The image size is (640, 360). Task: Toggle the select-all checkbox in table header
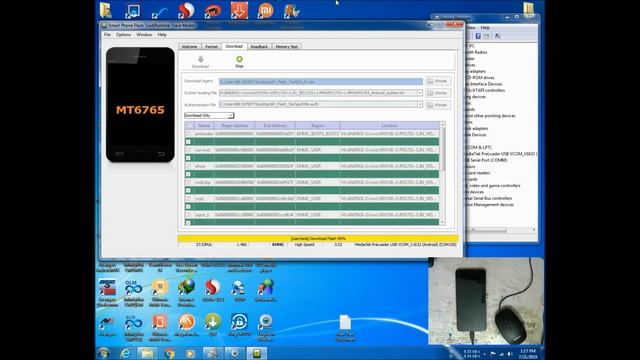(x=189, y=126)
